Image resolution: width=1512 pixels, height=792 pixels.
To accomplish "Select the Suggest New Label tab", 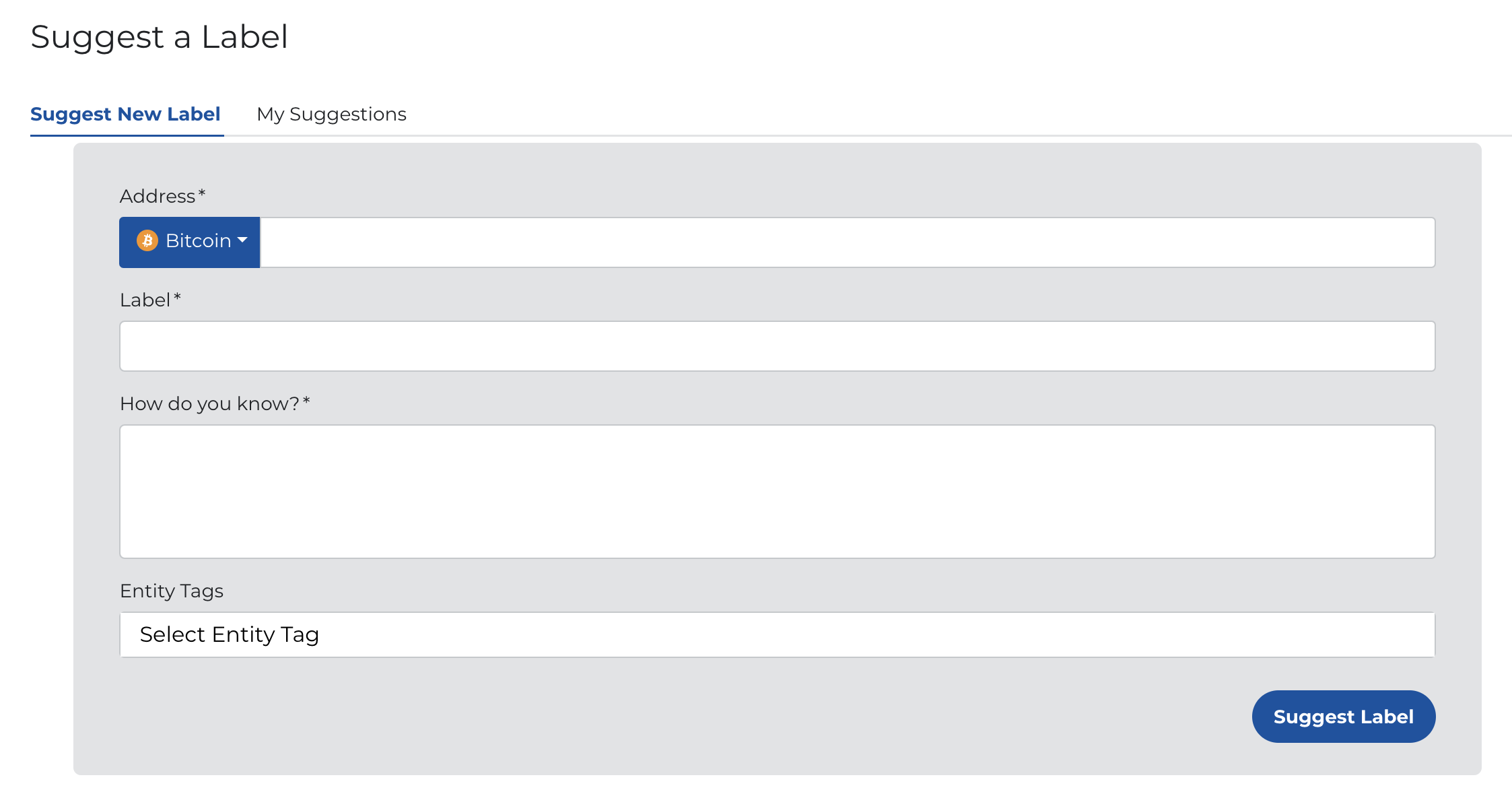I will (x=126, y=114).
